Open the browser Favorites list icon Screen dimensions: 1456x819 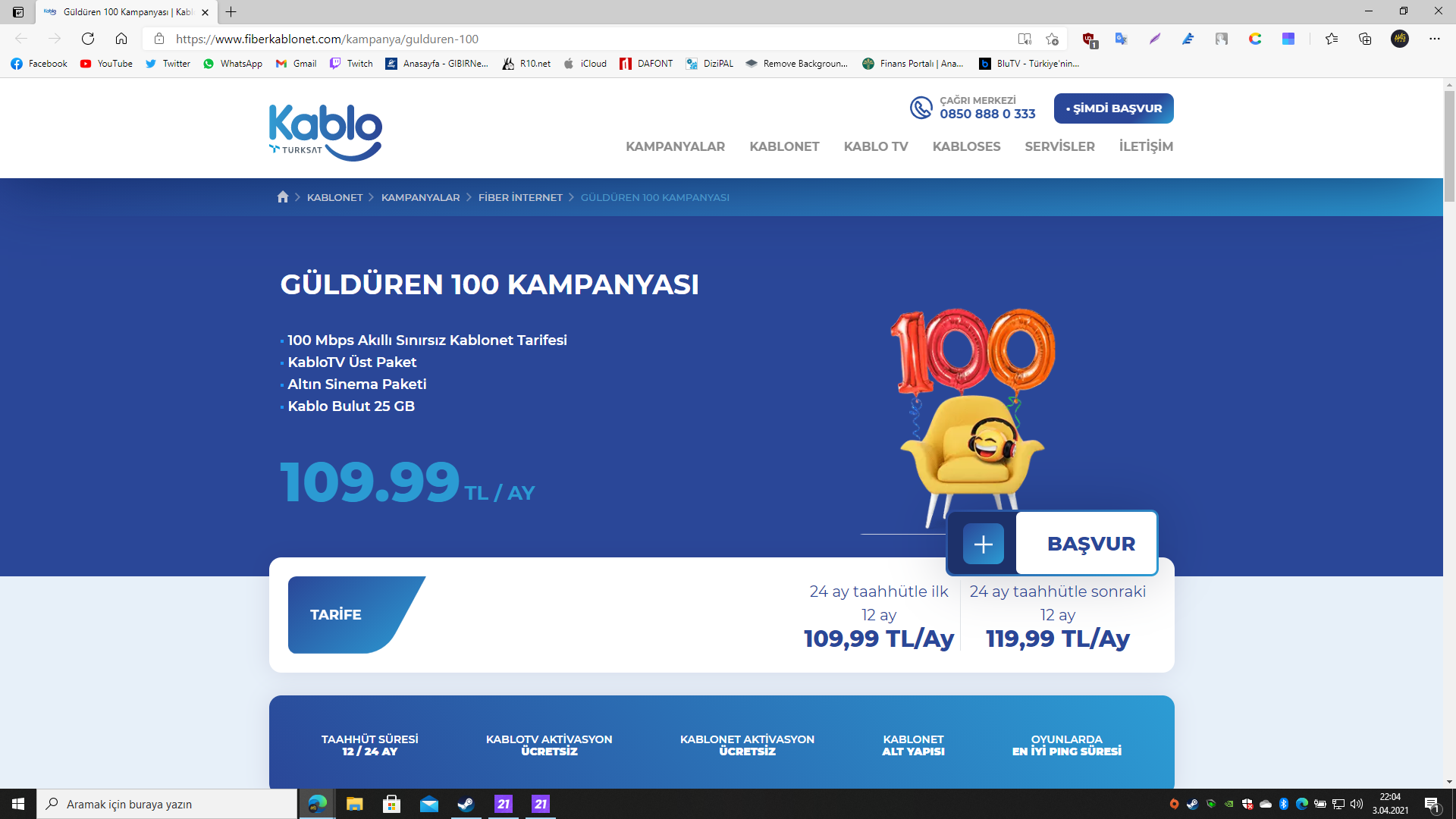click(x=1332, y=39)
